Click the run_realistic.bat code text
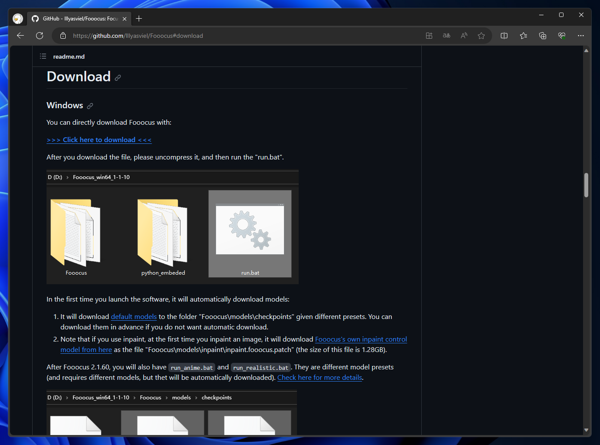This screenshot has width=600, height=445. [x=261, y=367]
